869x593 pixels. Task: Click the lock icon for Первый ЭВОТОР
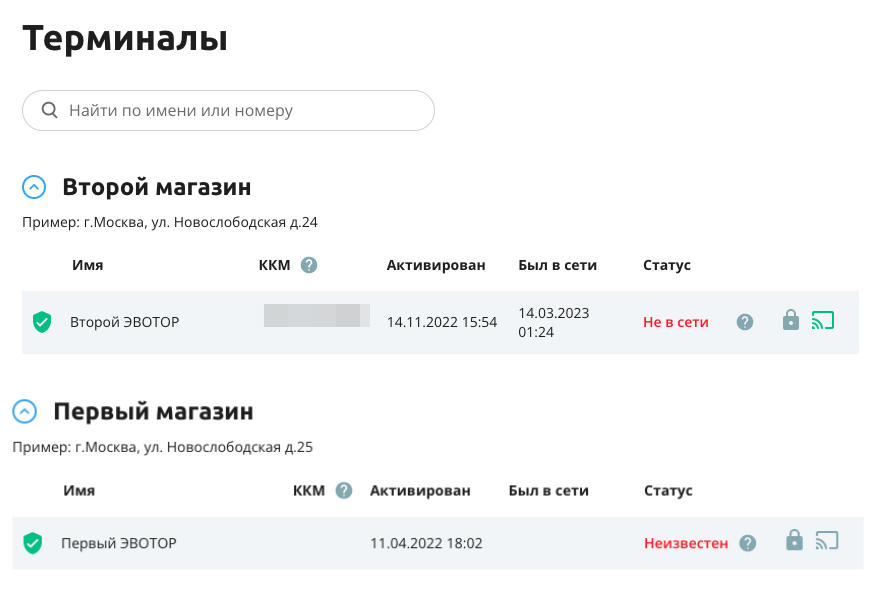(x=794, y=540)
